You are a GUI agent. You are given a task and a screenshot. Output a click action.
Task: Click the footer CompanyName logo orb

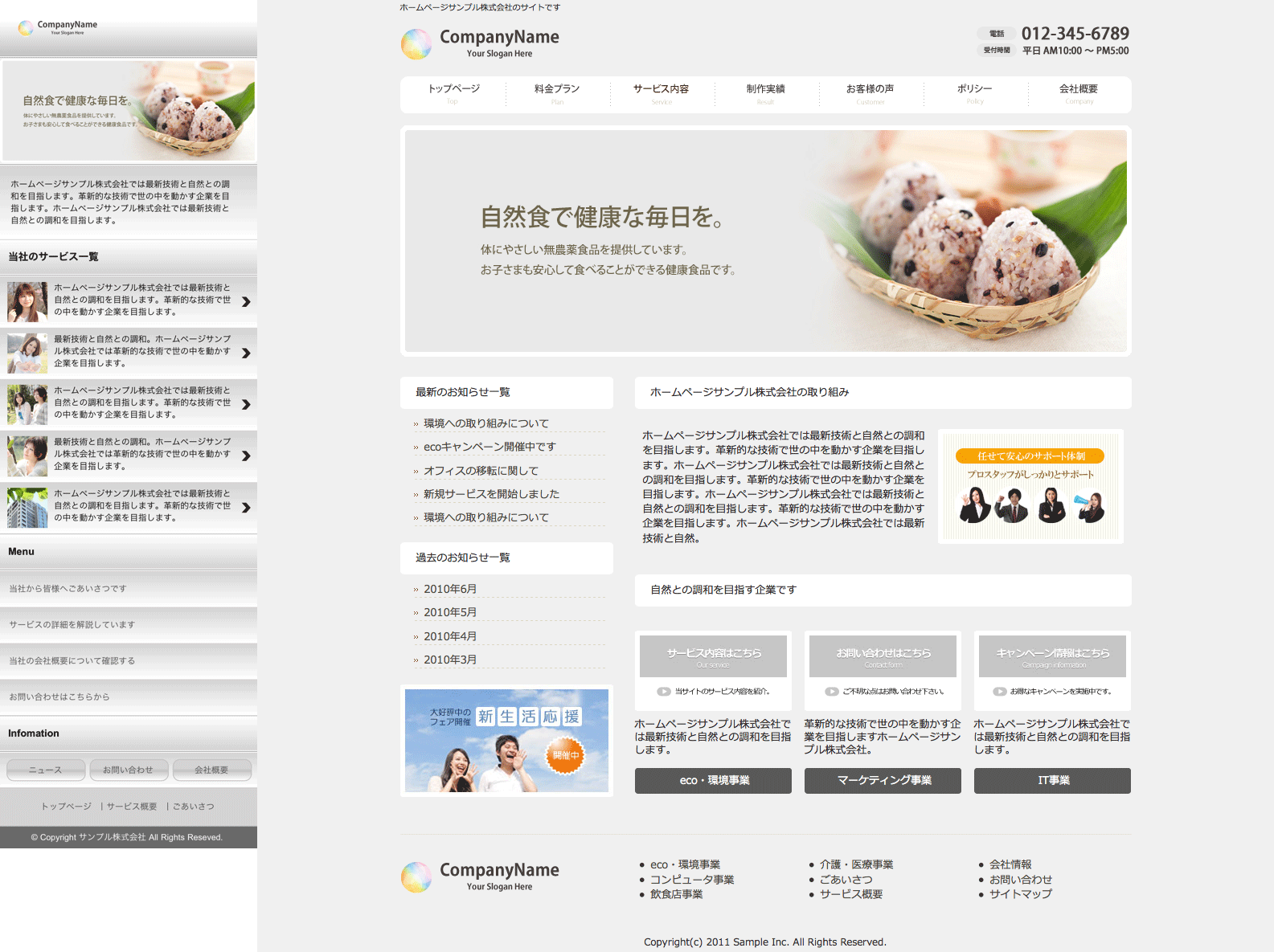416,877
